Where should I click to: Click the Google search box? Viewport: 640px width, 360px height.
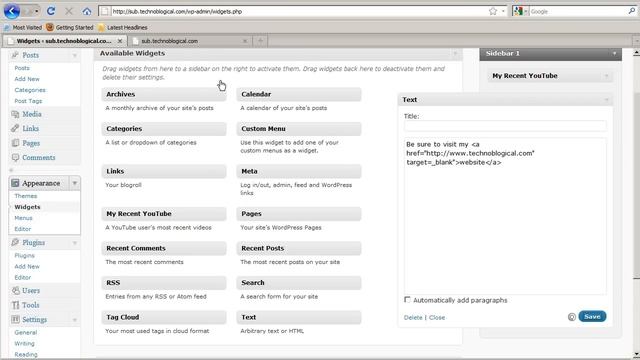pos(578,11)
